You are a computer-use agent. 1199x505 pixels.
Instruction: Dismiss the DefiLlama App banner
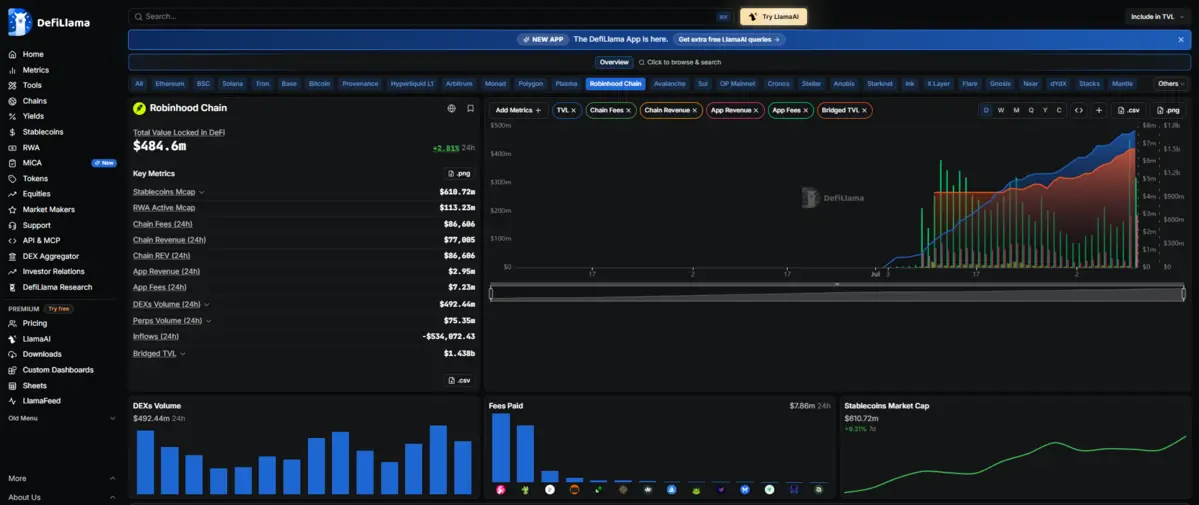click(1181, 40)
